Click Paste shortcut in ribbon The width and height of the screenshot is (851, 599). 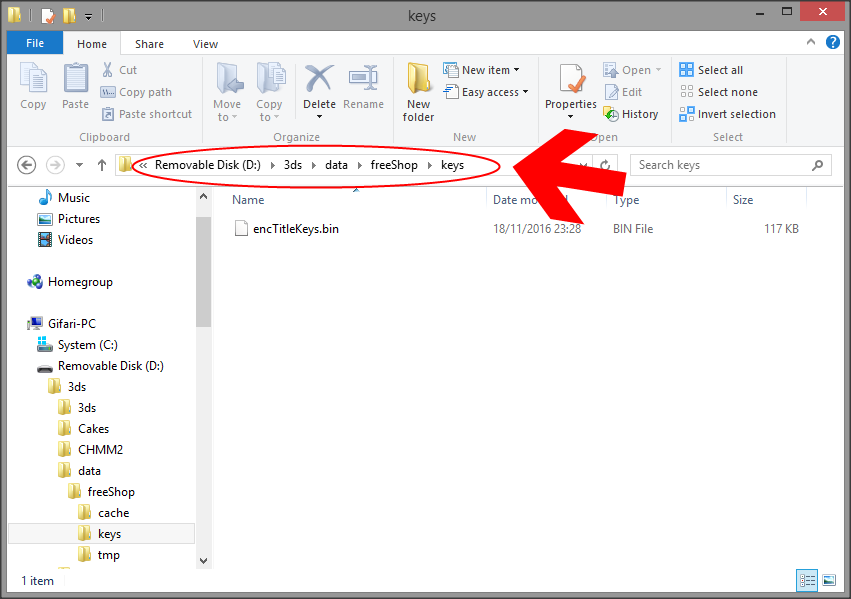coord(147,114)
